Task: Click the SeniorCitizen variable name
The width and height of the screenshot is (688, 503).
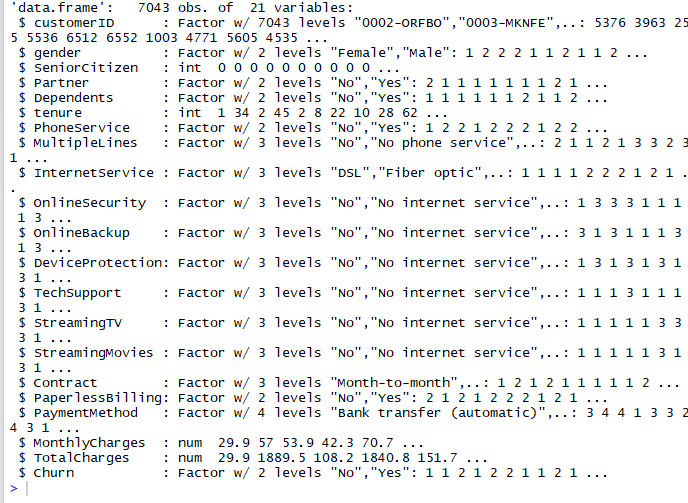Action: pyautogui.click(x=86, y=68)
